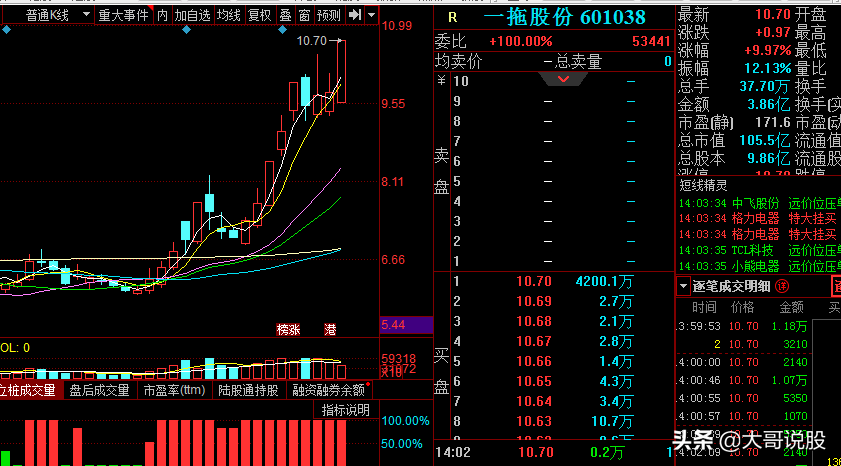The image size is (841, 466).
Task: Click the ¥ currency icon beside order book
Action: [x=441, y=81]
